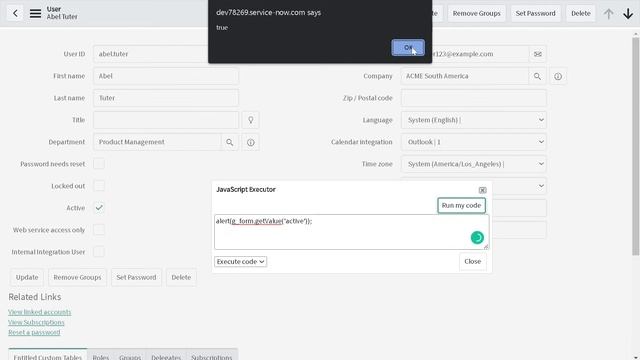Open the form context hamburger menu
The height and width of the screenshot is (360, 640).
(x=36, y=13)
